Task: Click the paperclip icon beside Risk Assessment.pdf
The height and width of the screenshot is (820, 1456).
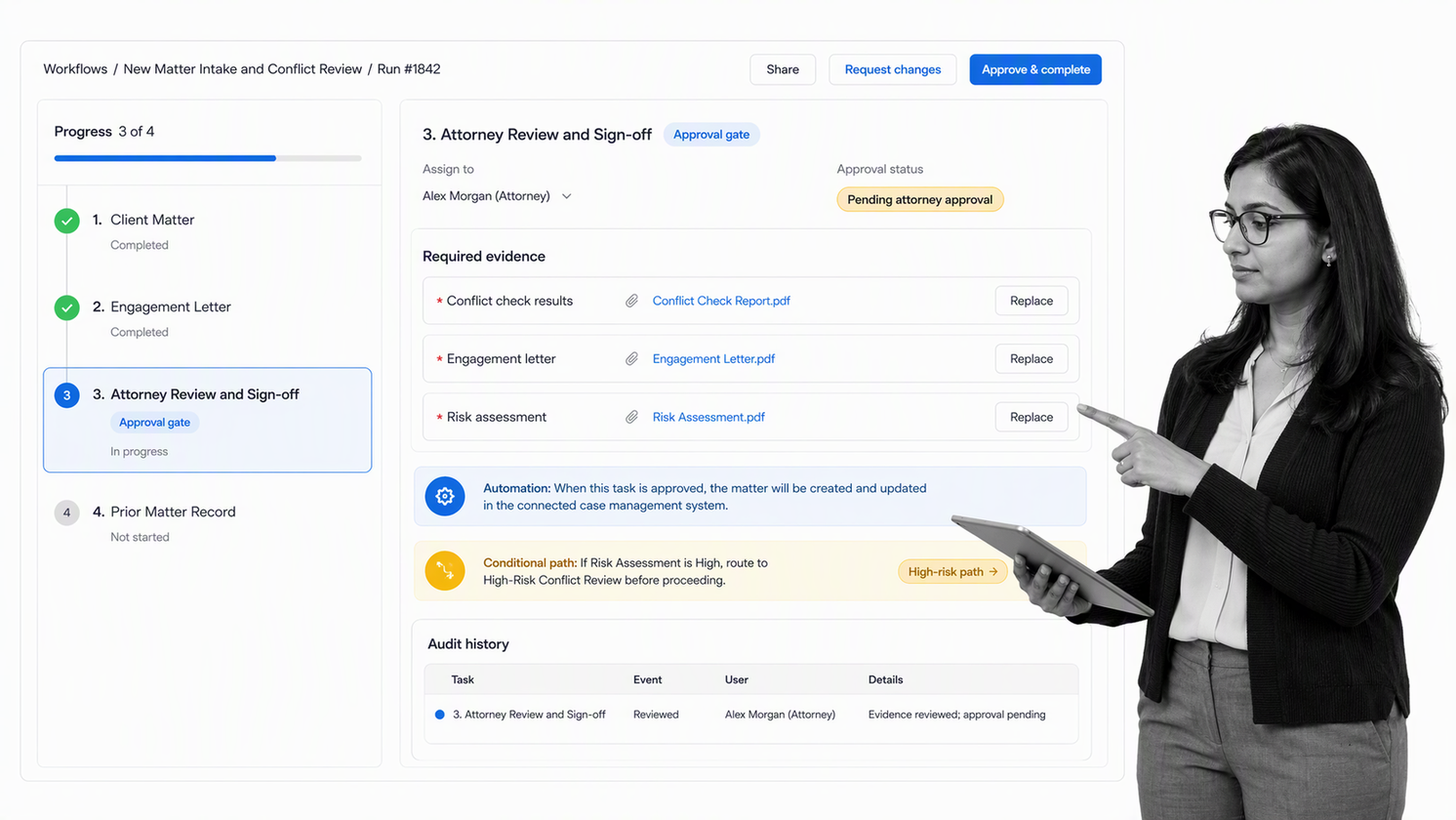Action: pyautogui.click(x=632, y=417)
